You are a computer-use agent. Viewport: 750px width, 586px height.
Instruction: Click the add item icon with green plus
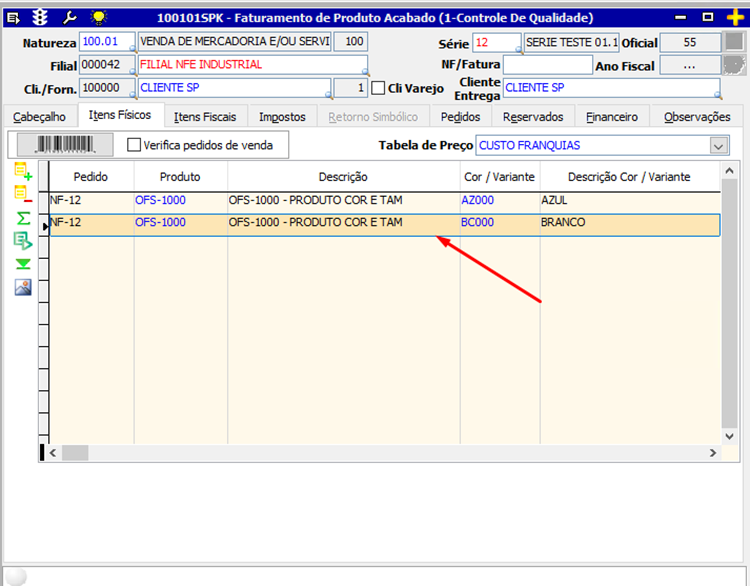coord(23,171)
